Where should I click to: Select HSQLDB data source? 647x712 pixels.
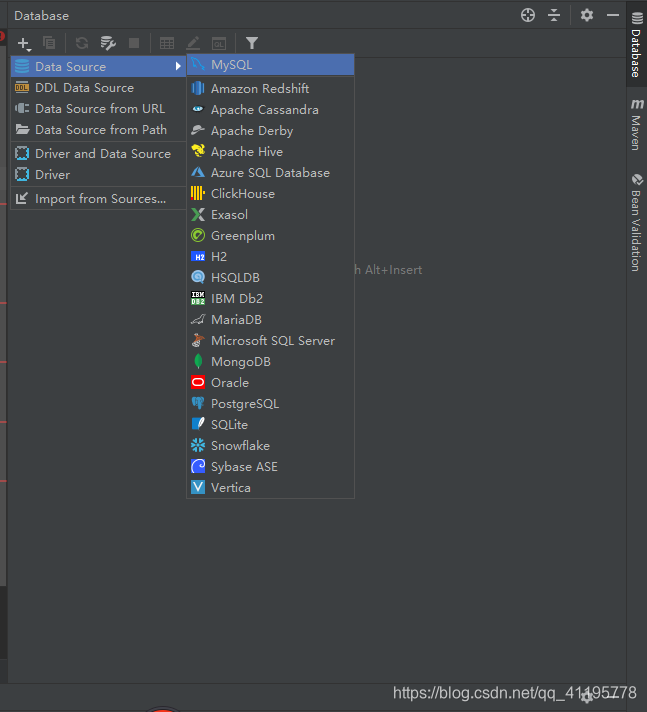point(271,277)
